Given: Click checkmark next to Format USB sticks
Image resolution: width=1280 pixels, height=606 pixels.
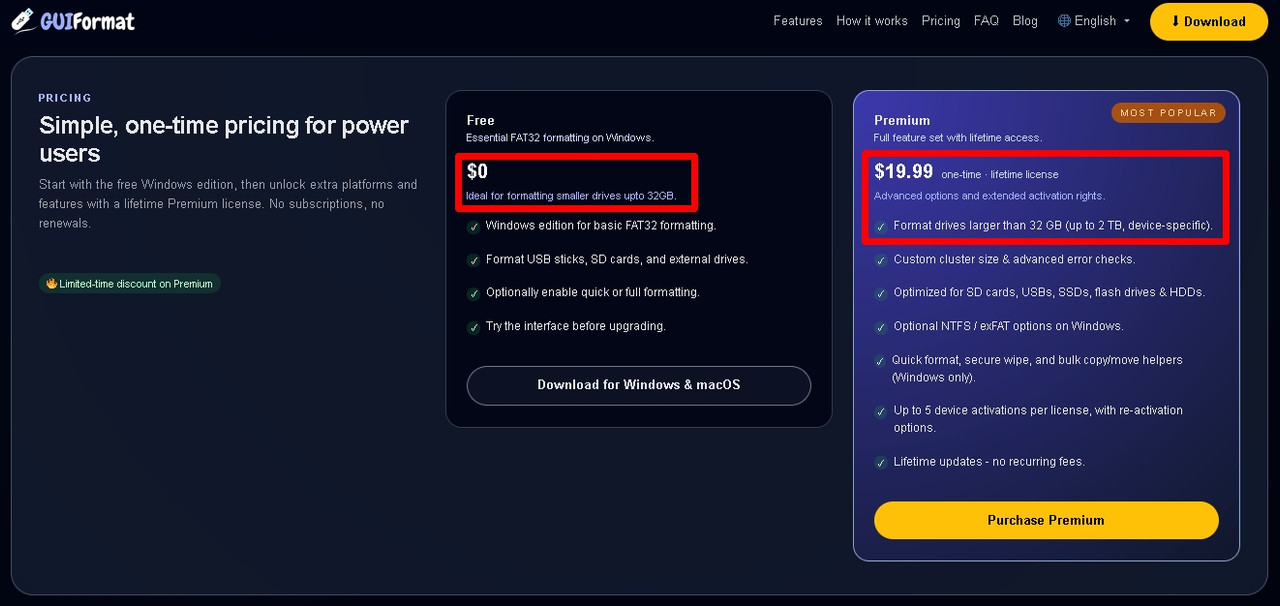Looking at the screenshot, I should (x=474, y=260).
